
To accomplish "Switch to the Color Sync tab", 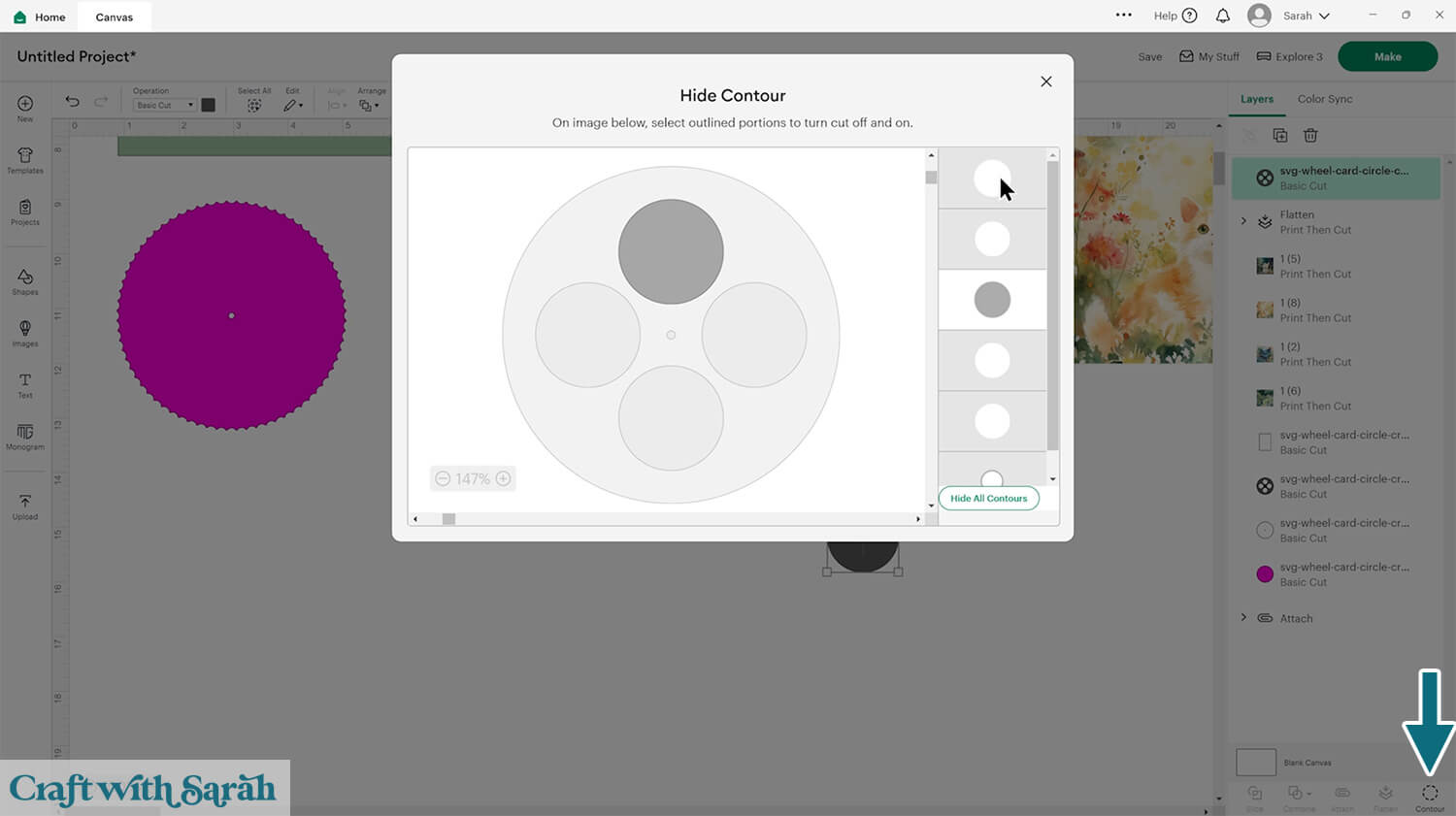I will coord(1325,99).
